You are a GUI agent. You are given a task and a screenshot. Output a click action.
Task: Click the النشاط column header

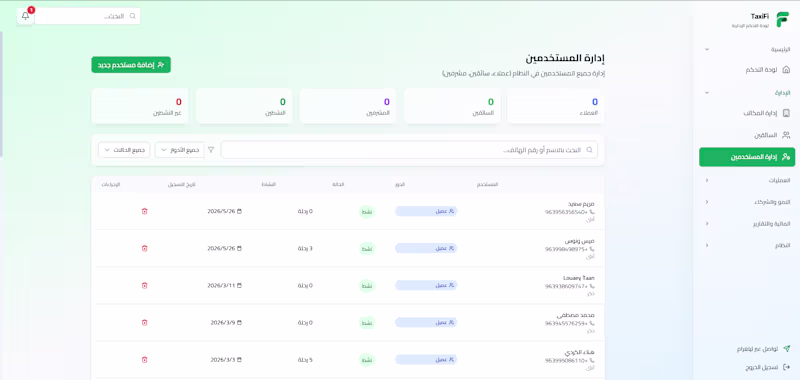click(x=268, y=184)
